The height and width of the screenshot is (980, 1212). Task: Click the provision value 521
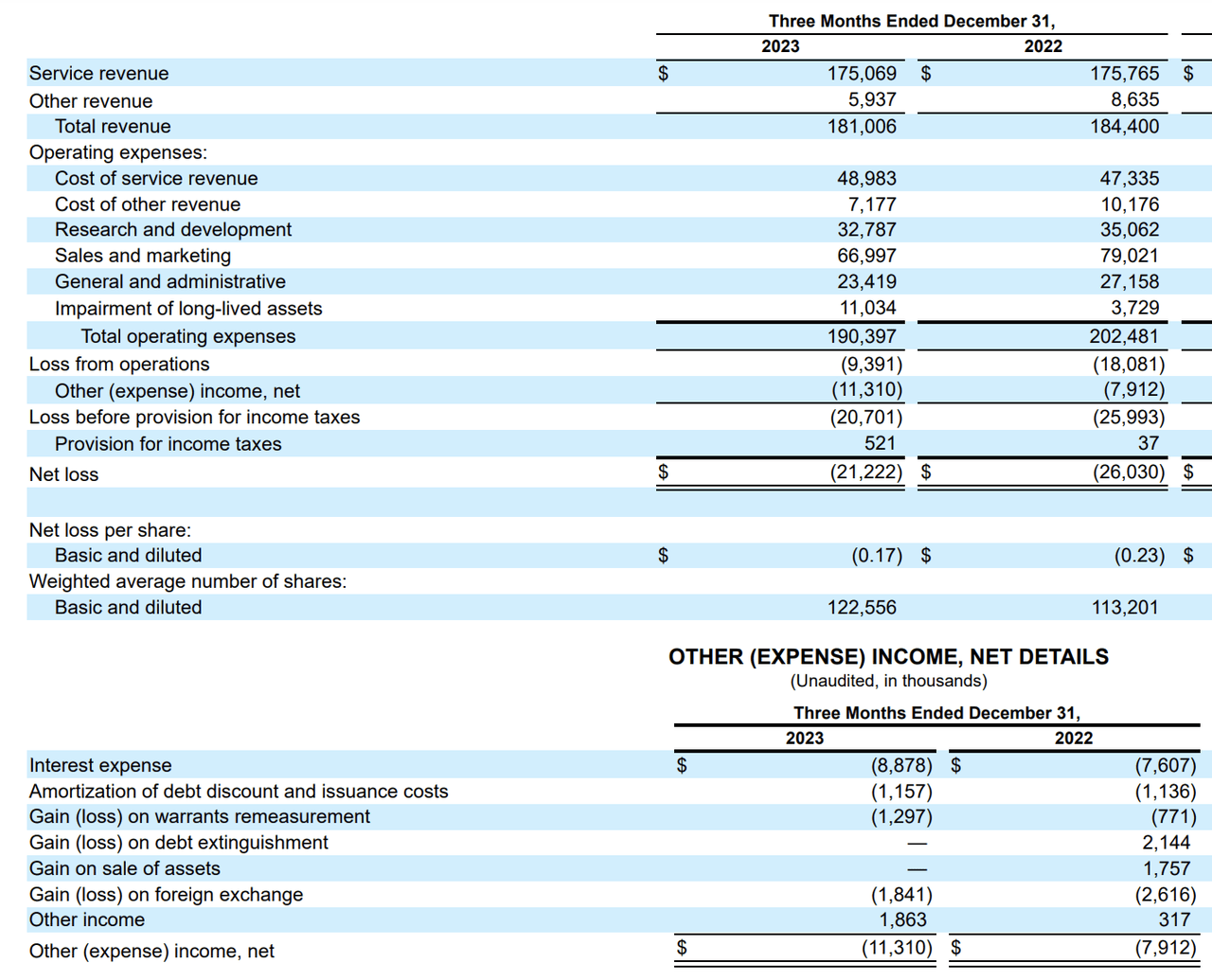coord(880,442)
